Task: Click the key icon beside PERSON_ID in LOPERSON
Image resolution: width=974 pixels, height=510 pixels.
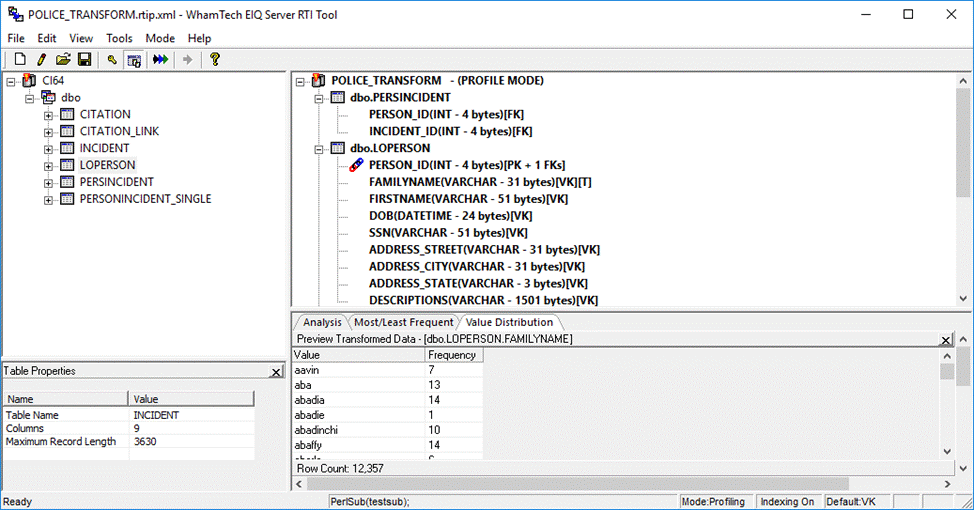Action: [x=355, y=165]
